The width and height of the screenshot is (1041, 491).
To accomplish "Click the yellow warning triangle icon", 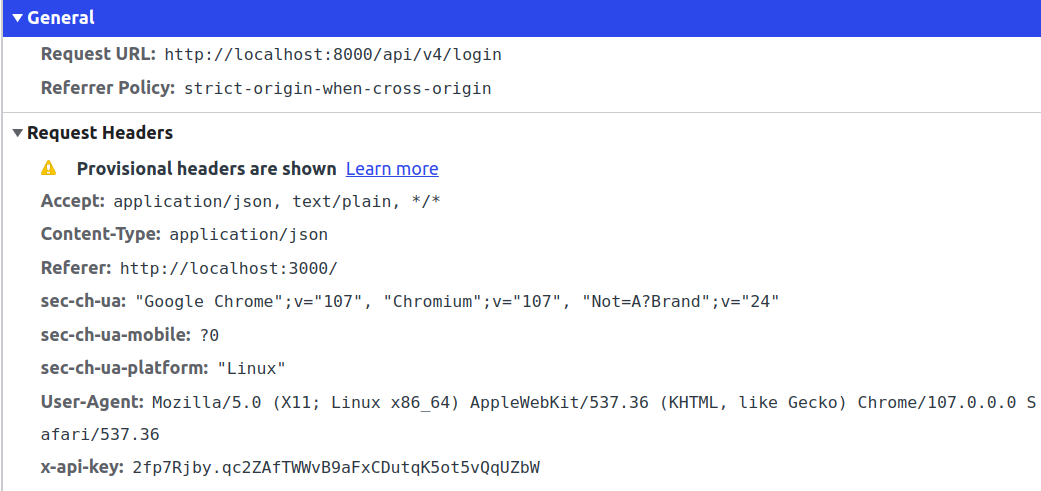I will click(x=48, y=169).
